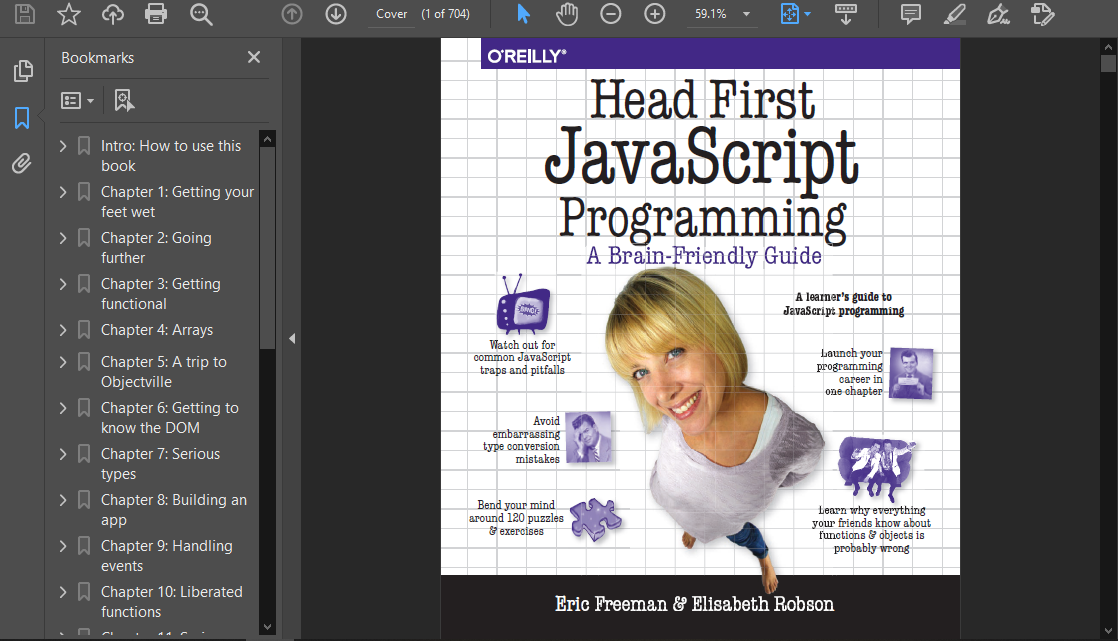Click the bookmark icon beside Chapter 4: Arrays
Image resolution: width=1118 pixels, height=641 pixels.
(x=84, y=330)
